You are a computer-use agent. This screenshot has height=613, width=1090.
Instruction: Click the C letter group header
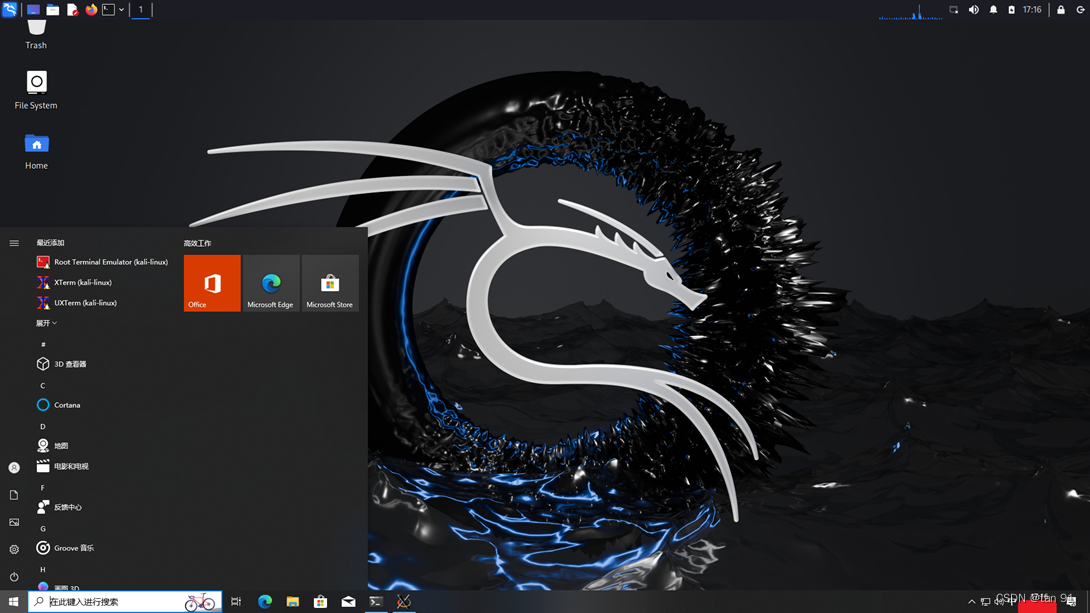43,385
